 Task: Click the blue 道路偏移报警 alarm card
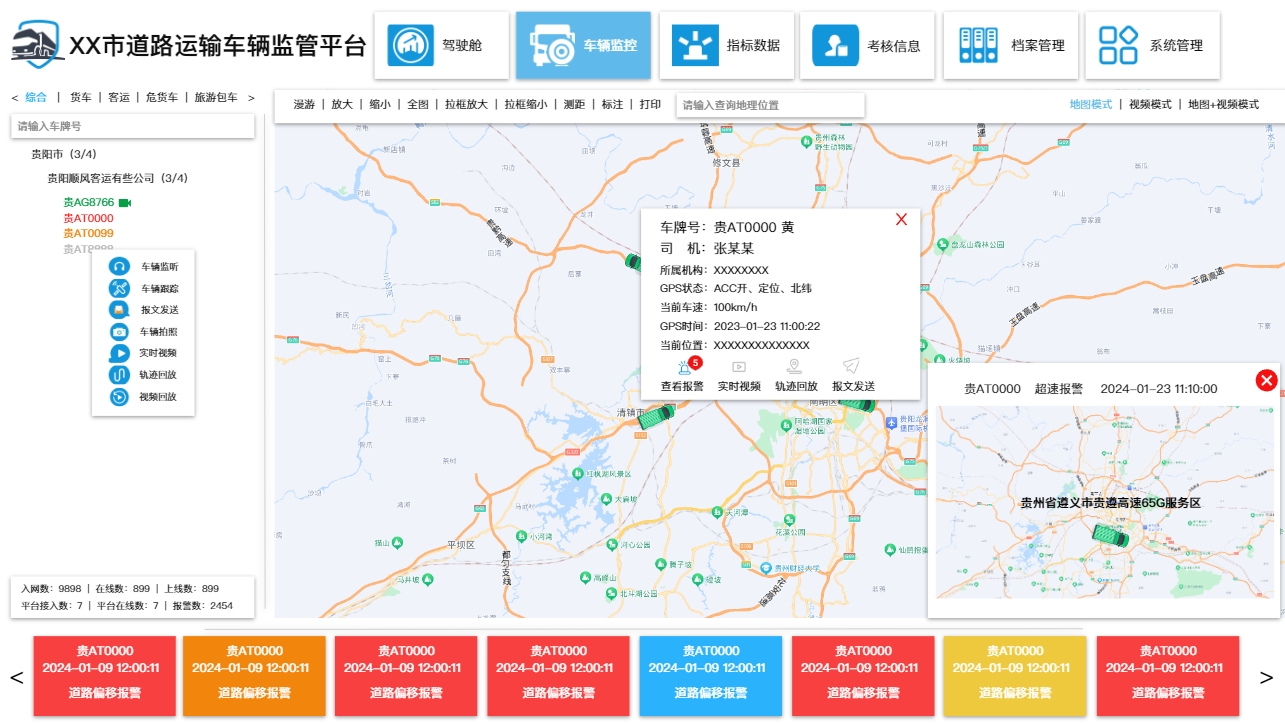pyautogui.click(x=710, y=677)
